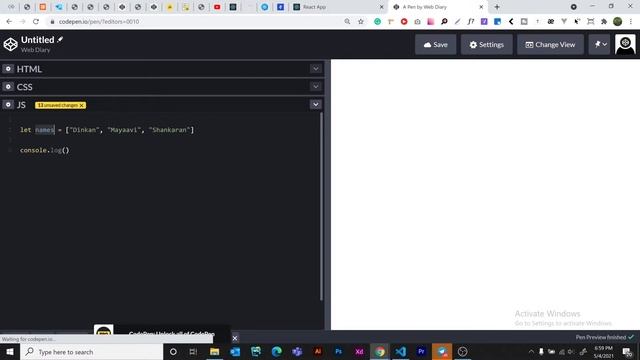
Task: Open File Explorer from the taskbar
Action: coord(214,351)
